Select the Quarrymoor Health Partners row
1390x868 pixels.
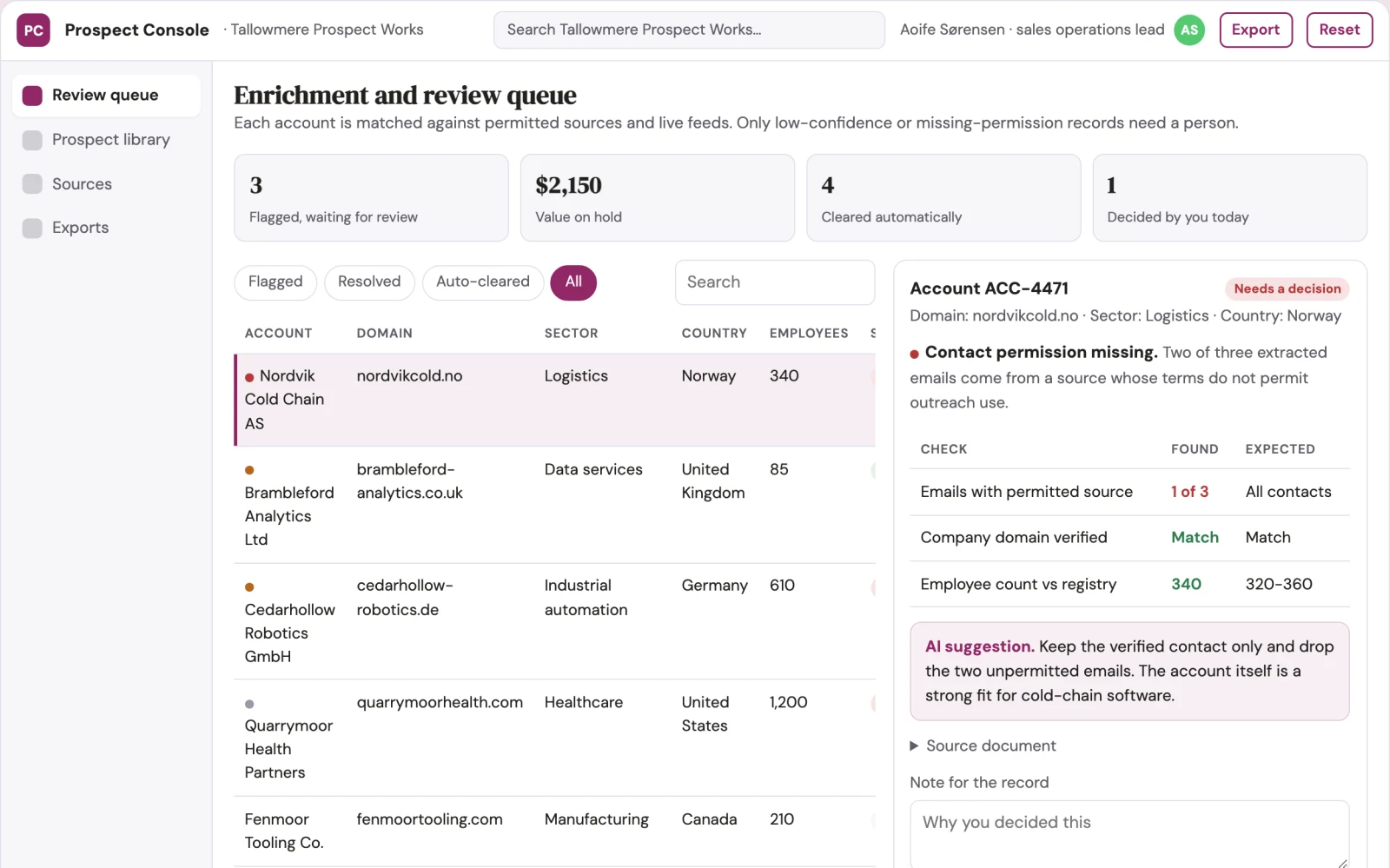tap(555, 738)
